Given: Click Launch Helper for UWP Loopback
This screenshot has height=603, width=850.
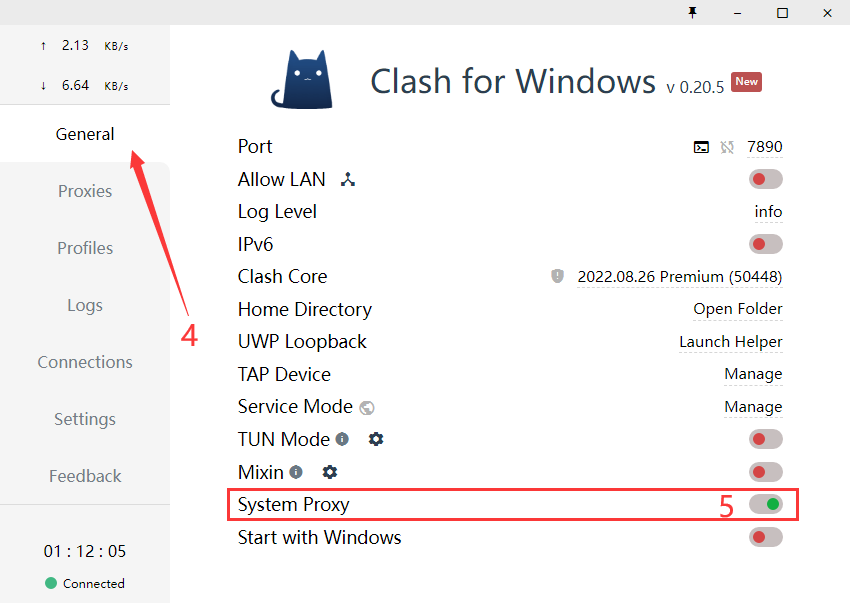Looking at the screenshot, I should [730, 342].
